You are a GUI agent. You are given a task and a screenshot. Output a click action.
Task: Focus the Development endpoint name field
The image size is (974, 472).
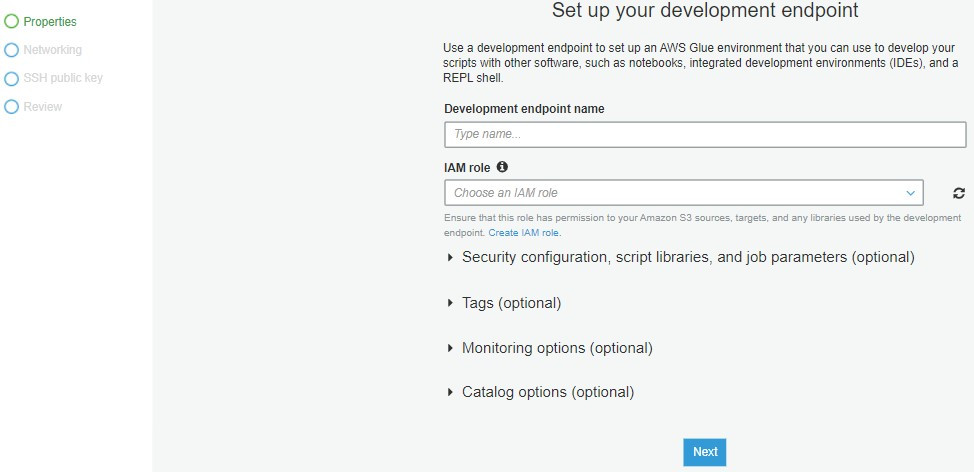pyautogui.click(x=705, y=134)
